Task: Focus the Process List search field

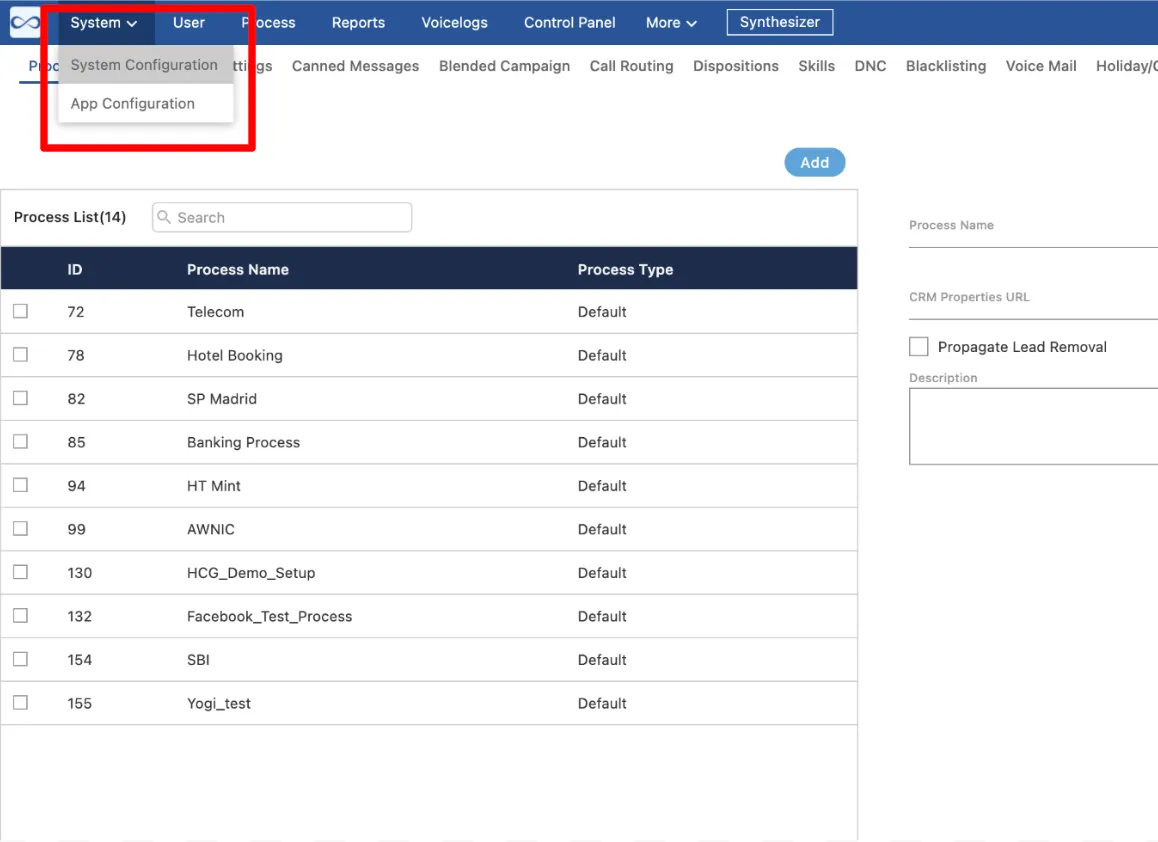Action: coord(282,217)
